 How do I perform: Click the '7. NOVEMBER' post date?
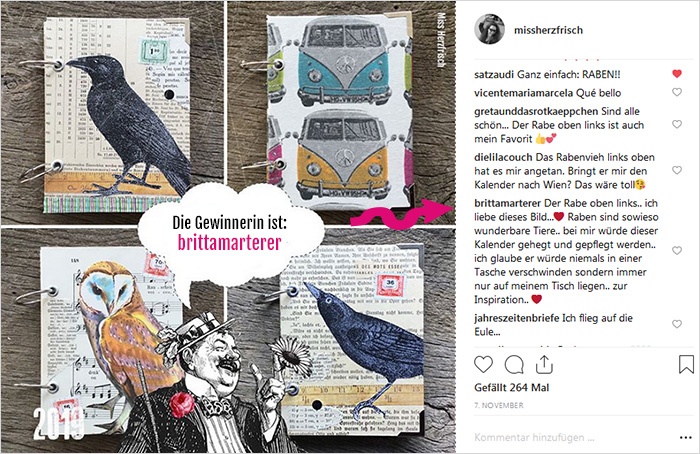tap(499, 405)
